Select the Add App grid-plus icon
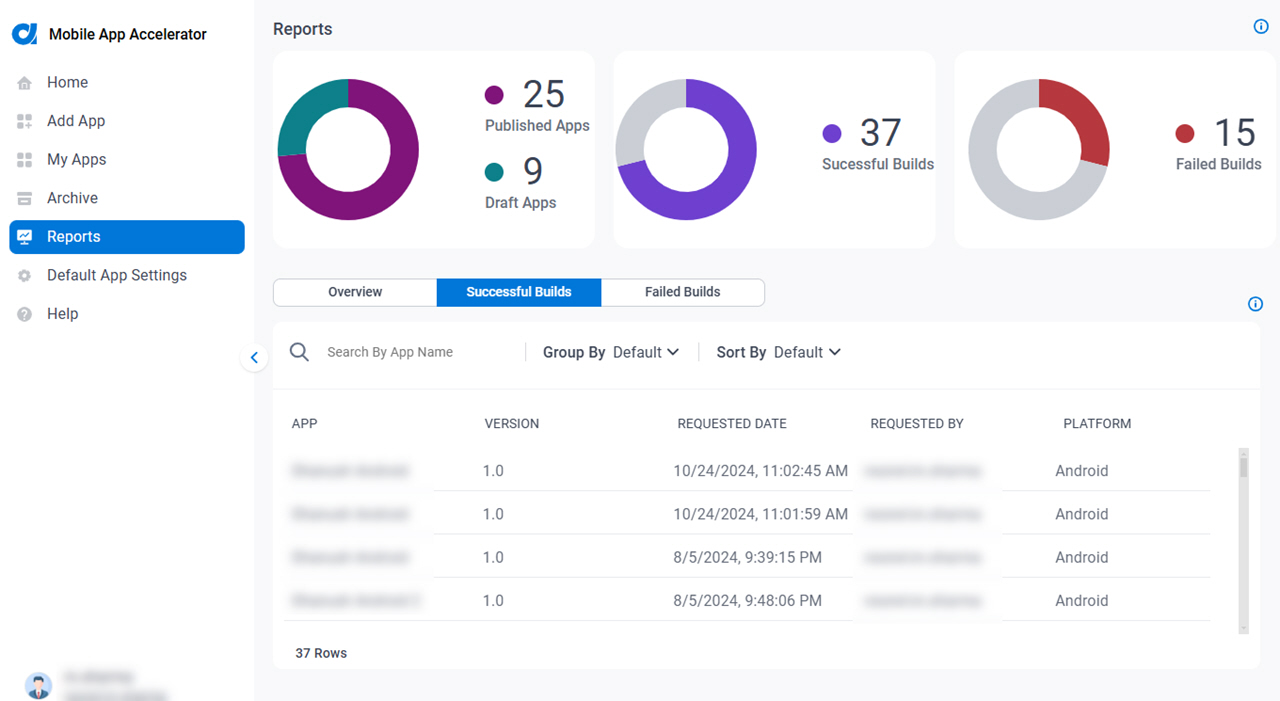The height and width of the screenshot is (701, 1280). 25,121
